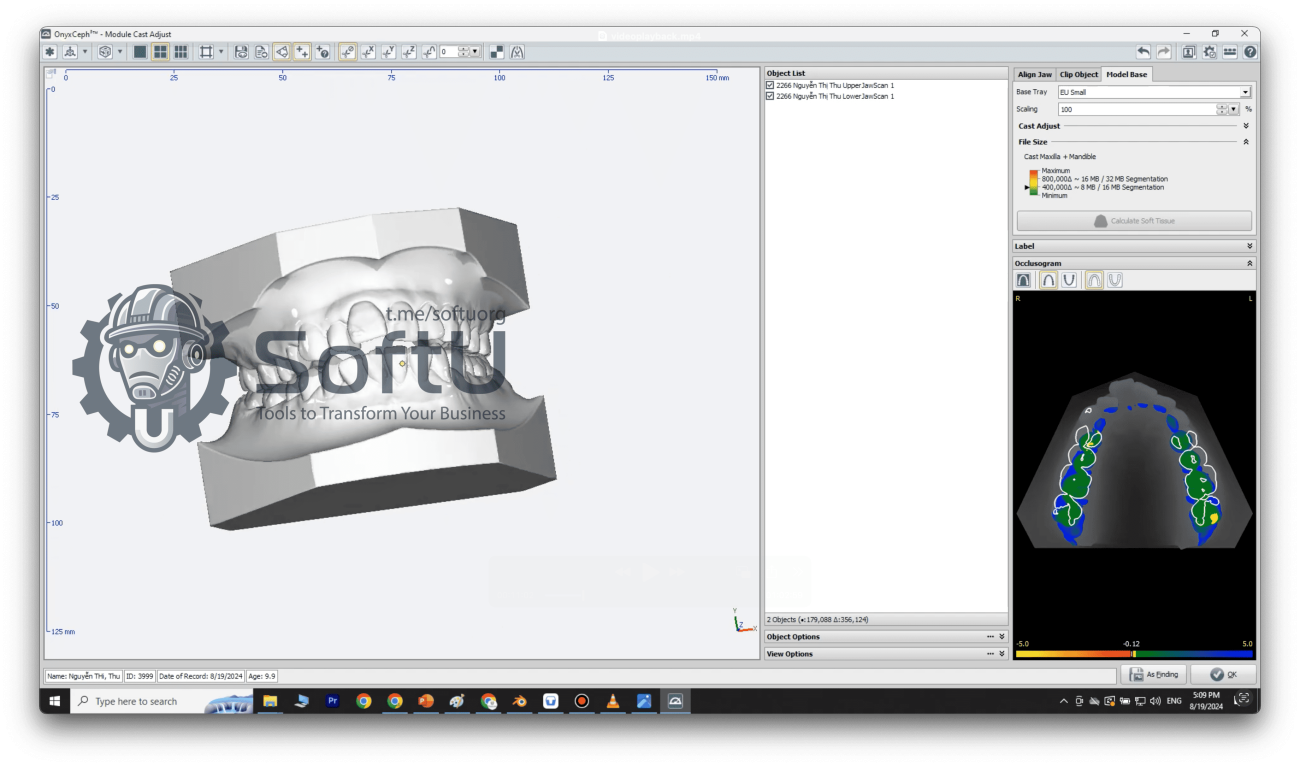
Task: Toggle the free rotation axis icon
Action: (x=348, y=52)
